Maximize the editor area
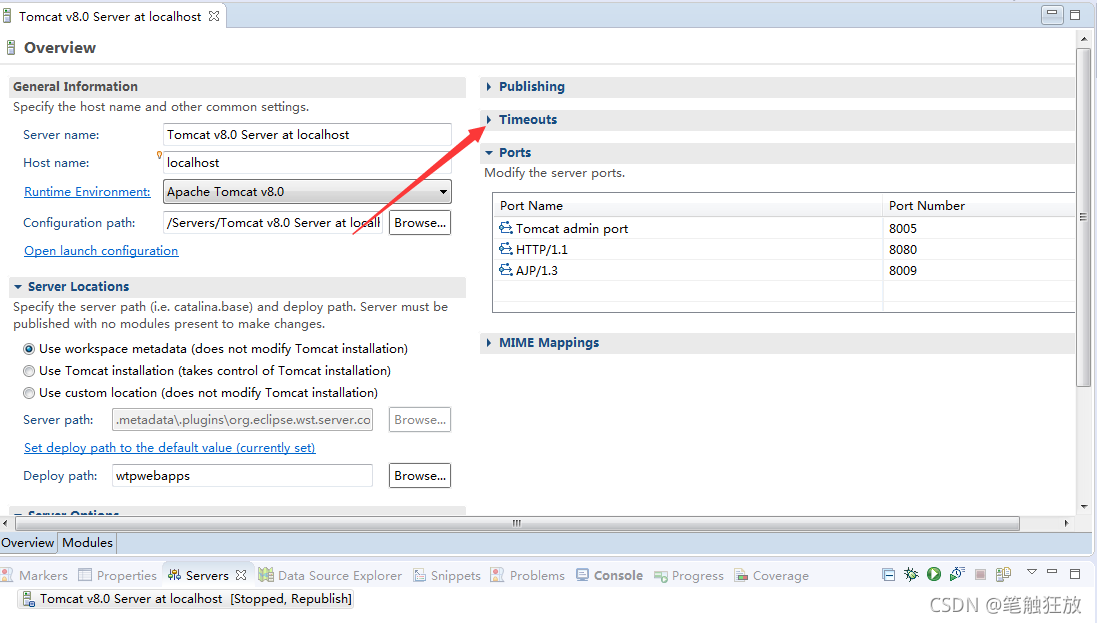This screenshot has height=623, width=1097. 1075,15
